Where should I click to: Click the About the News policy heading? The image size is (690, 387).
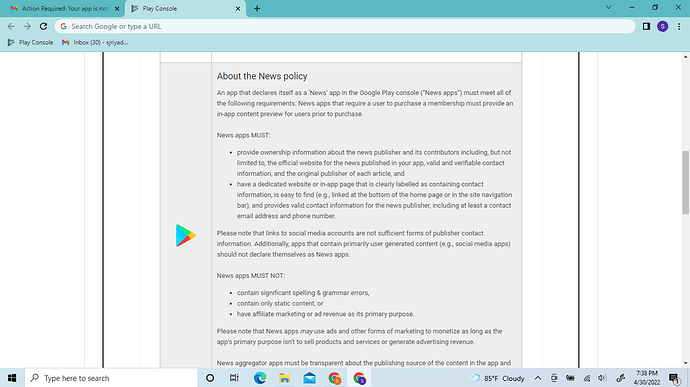(262, 76)
